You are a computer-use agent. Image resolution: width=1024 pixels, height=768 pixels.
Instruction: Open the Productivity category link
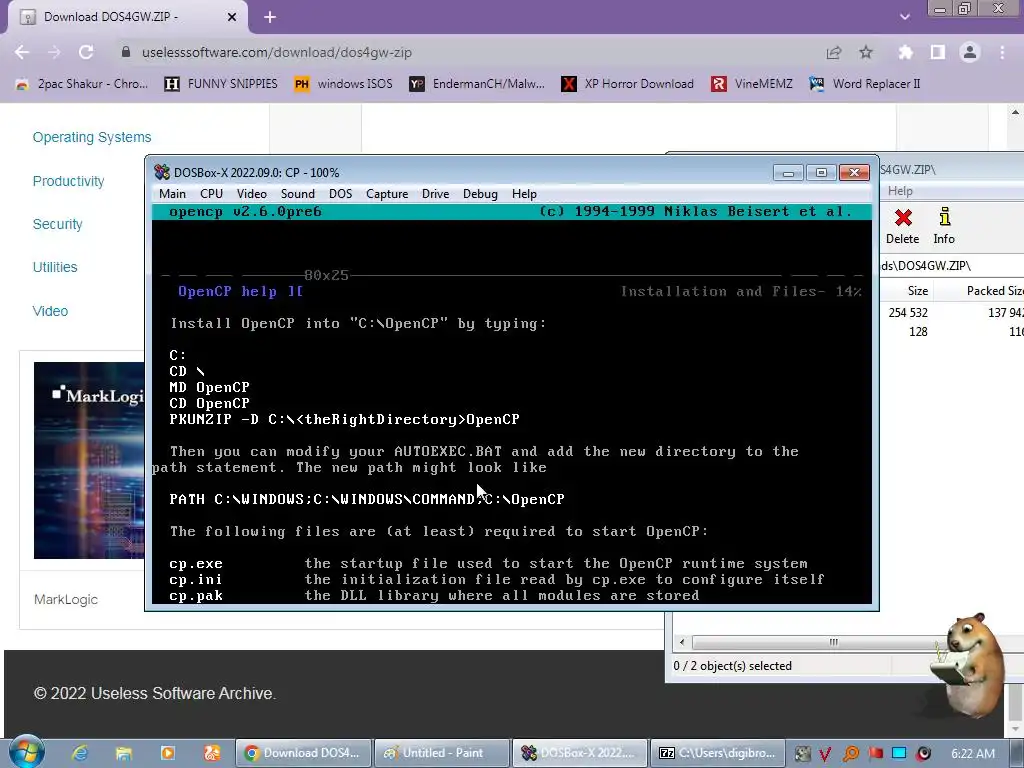pyautogui.click(x=69, y=181)
